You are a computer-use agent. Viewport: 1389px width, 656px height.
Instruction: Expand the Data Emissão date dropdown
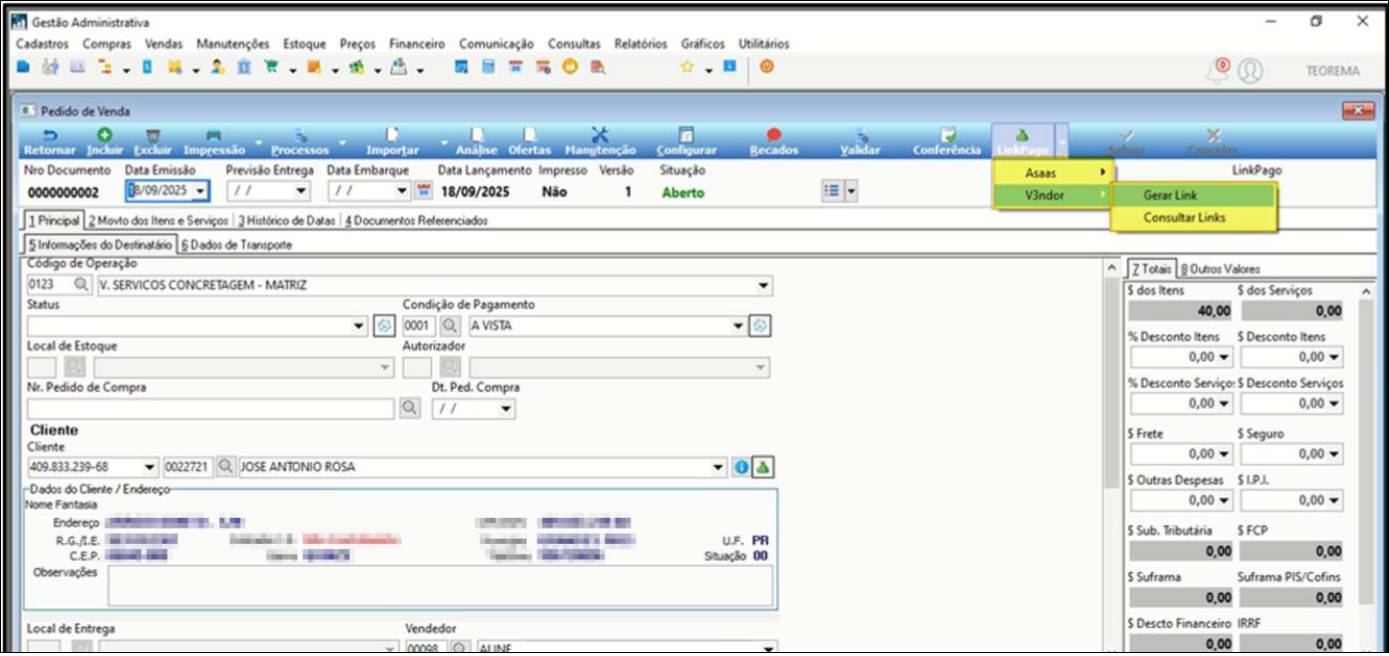pos(201,191)
